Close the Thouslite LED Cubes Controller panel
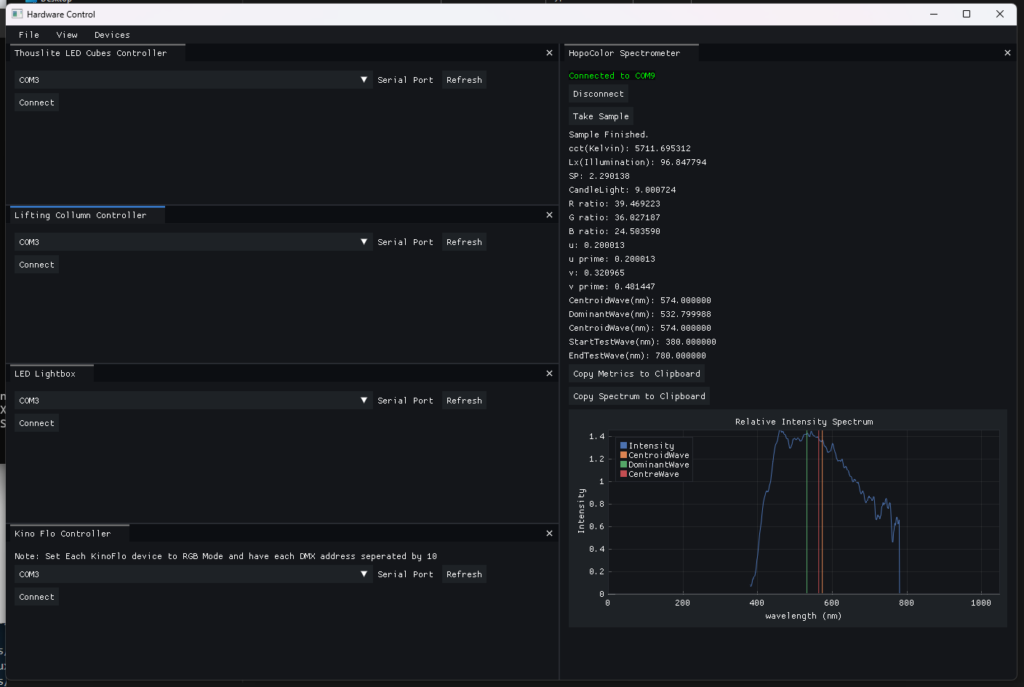 549,53
